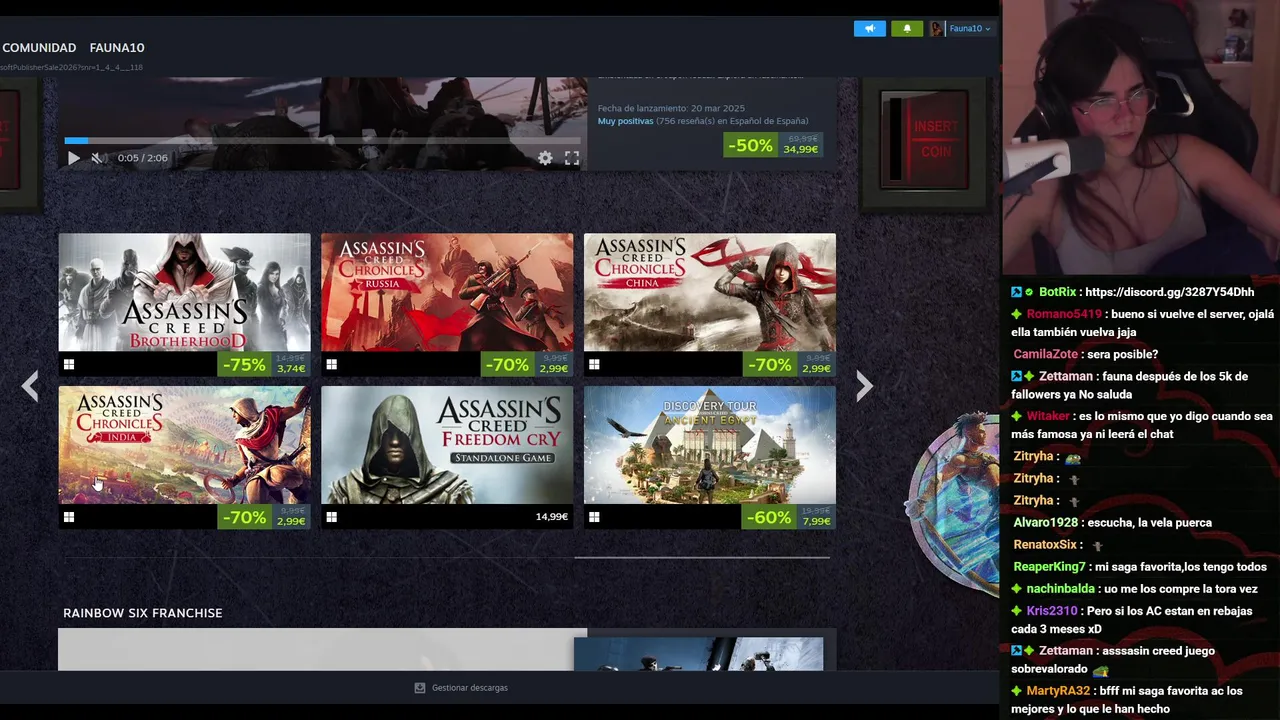The image size is (1280, 720).
Task: Click -70% discount on Chronicles China
Action: [769, 365]
